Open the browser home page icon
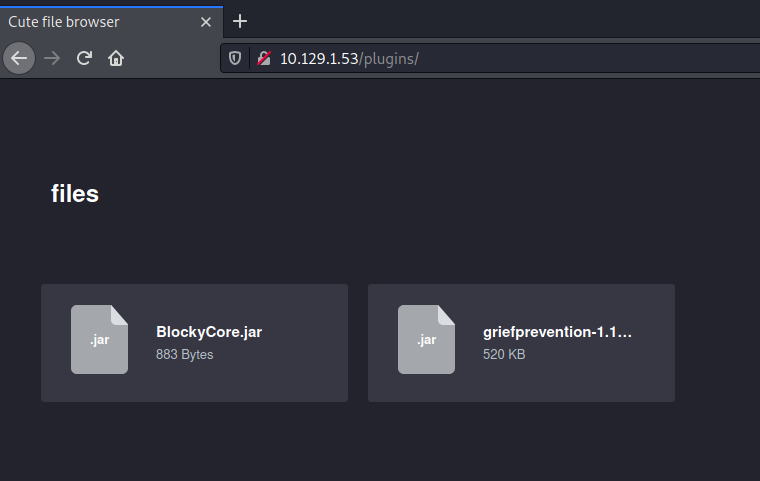 [116, 58]
